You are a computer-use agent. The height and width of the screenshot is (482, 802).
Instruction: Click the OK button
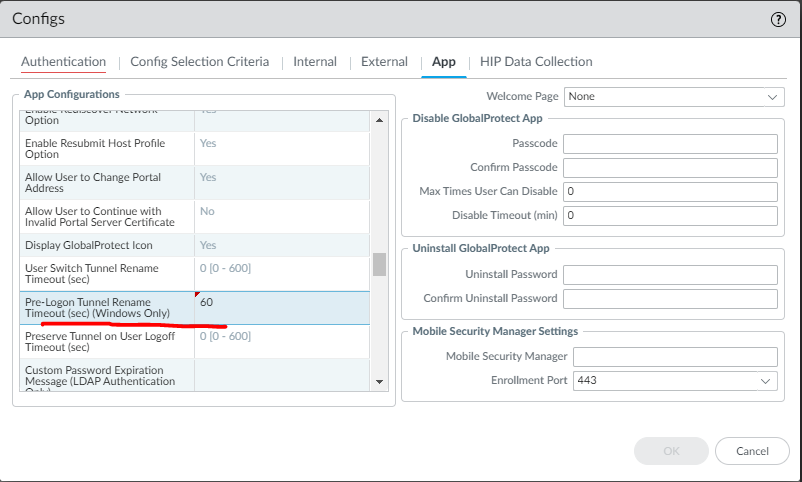click(x=671, y=451)
